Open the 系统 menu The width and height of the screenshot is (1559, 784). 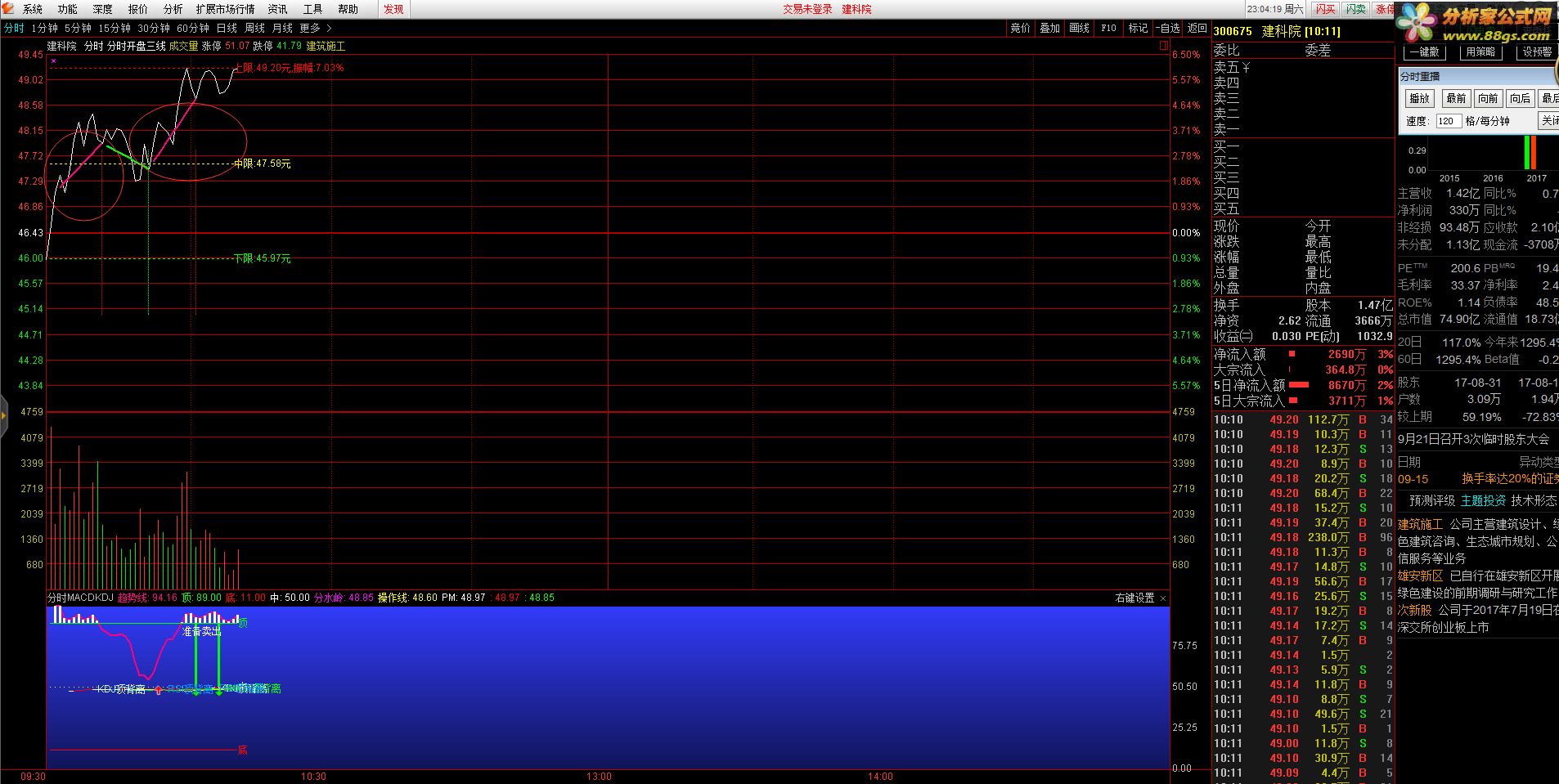pos(33,9)
